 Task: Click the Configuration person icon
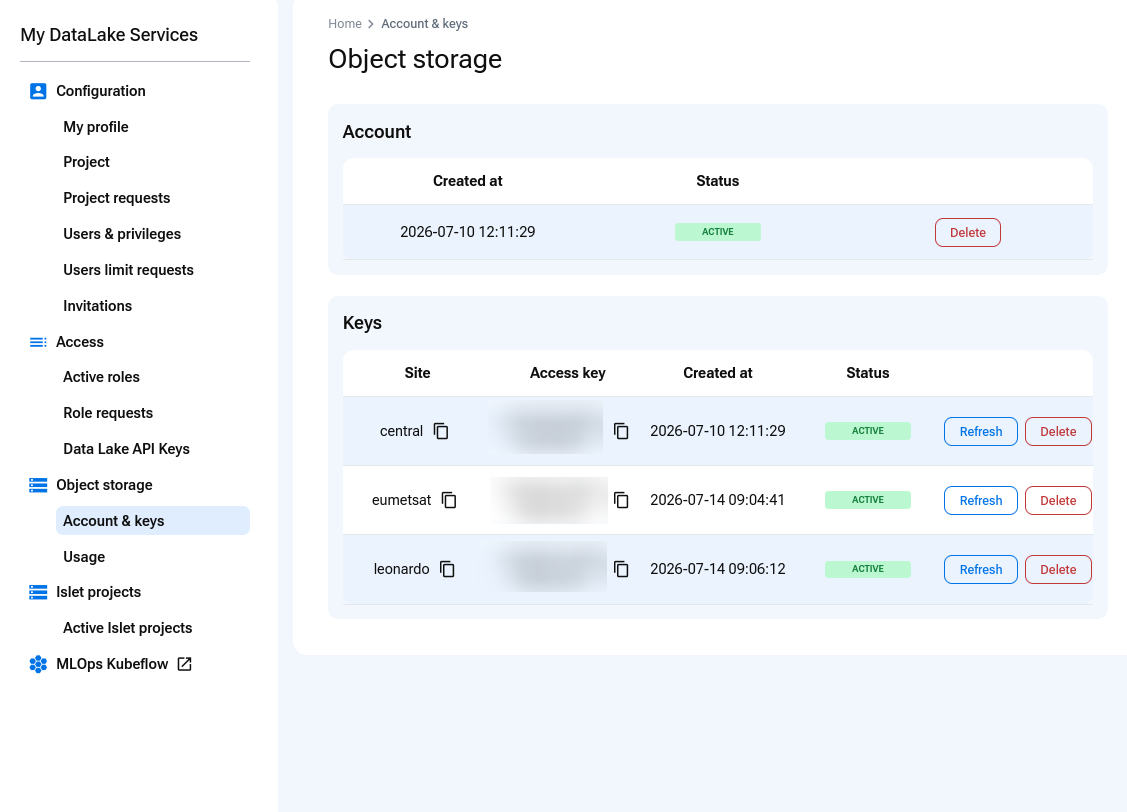38,91
